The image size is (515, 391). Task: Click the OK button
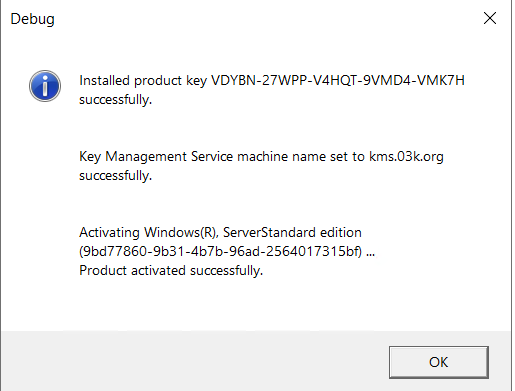(439, 362)
